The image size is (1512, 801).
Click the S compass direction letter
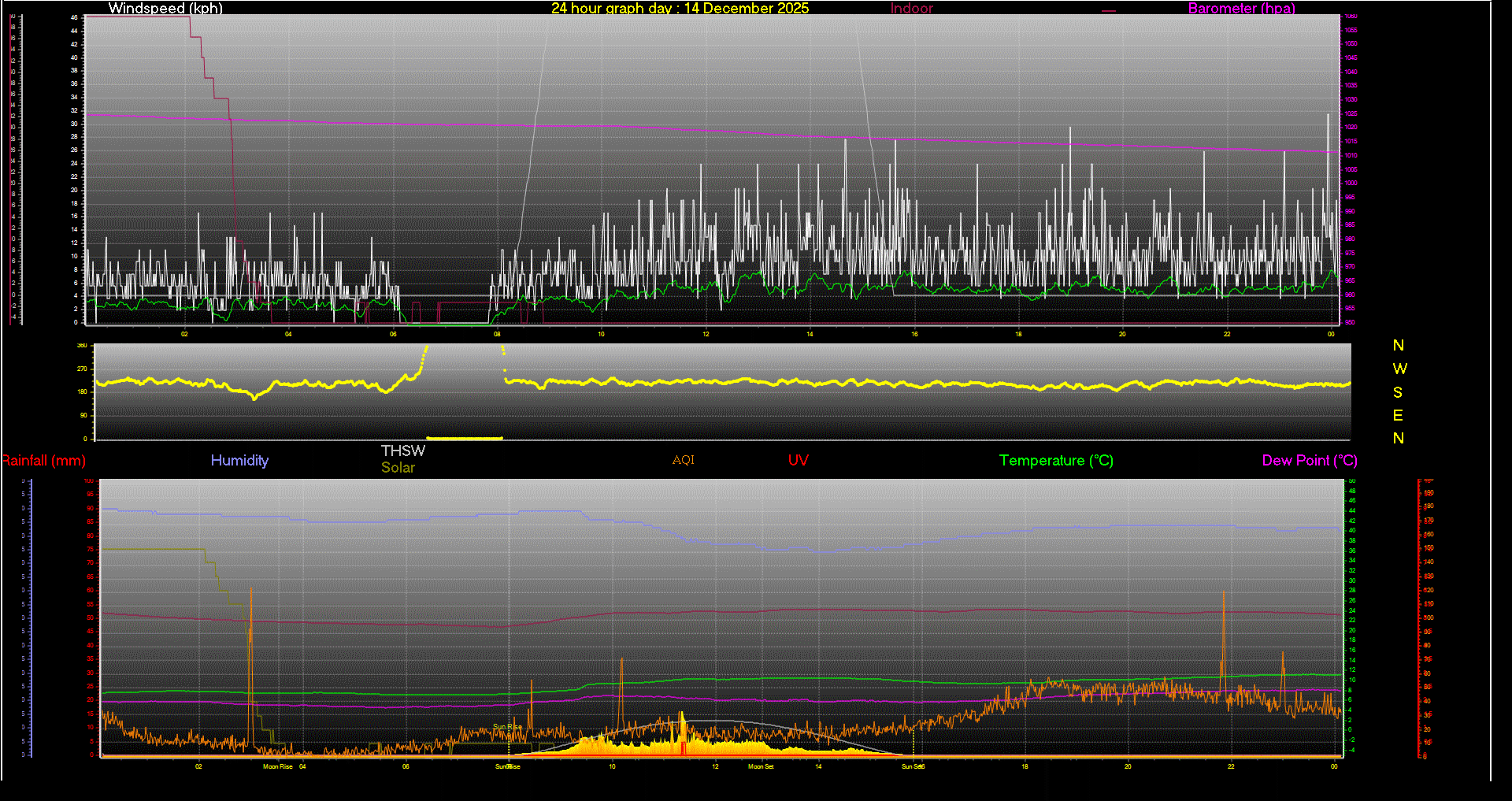(x=1398, y=392)
